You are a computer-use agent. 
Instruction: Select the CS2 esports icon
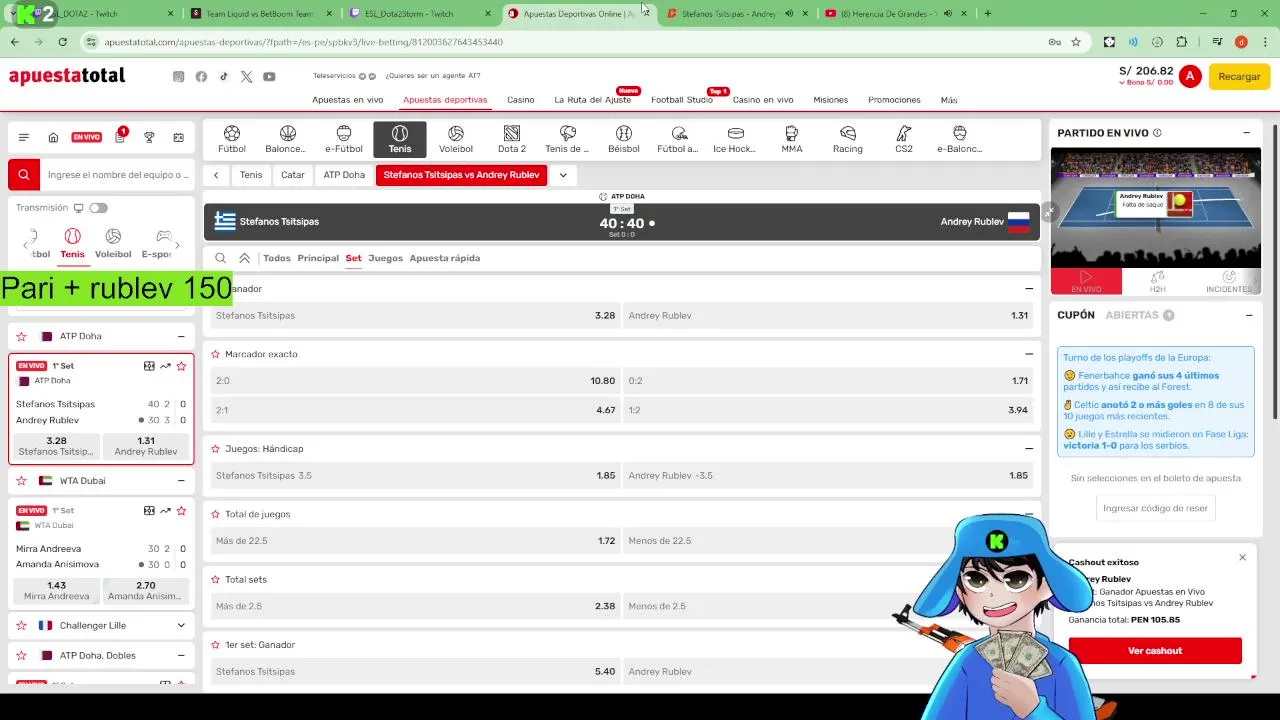pyautogui.click(x=904, y=139)
